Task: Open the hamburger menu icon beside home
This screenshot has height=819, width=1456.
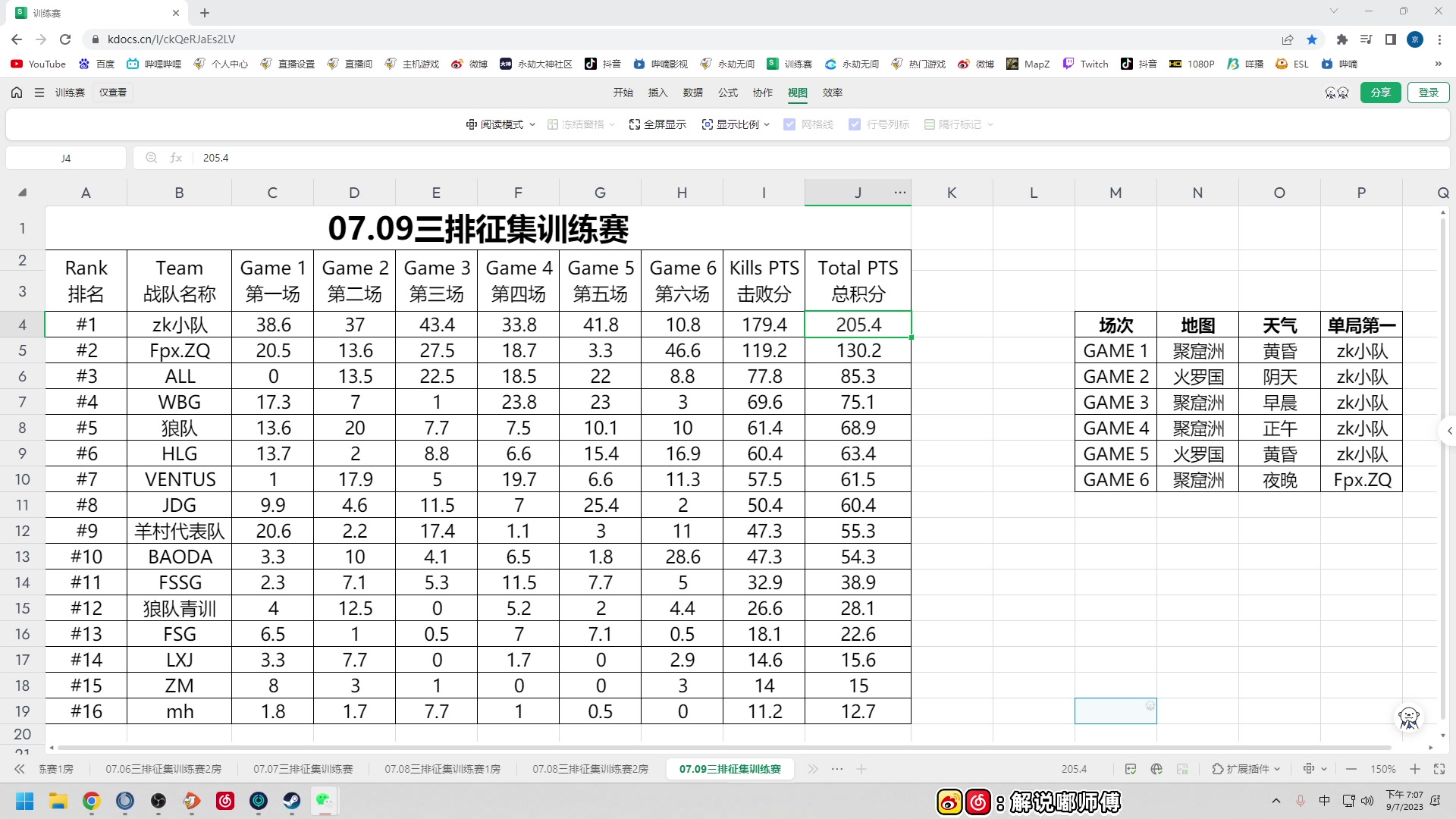Action: [x=39, y=92]
